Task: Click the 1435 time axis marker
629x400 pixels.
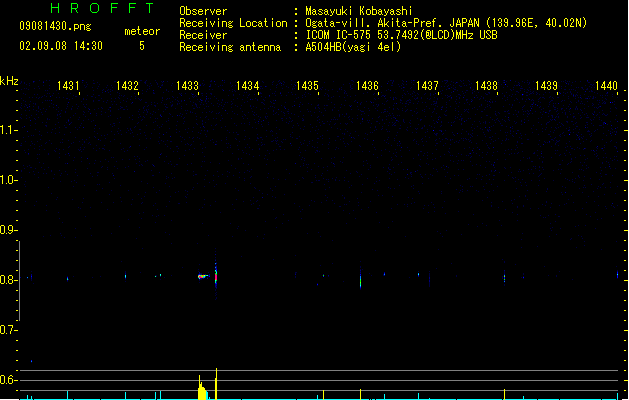Action: [307, 85]
